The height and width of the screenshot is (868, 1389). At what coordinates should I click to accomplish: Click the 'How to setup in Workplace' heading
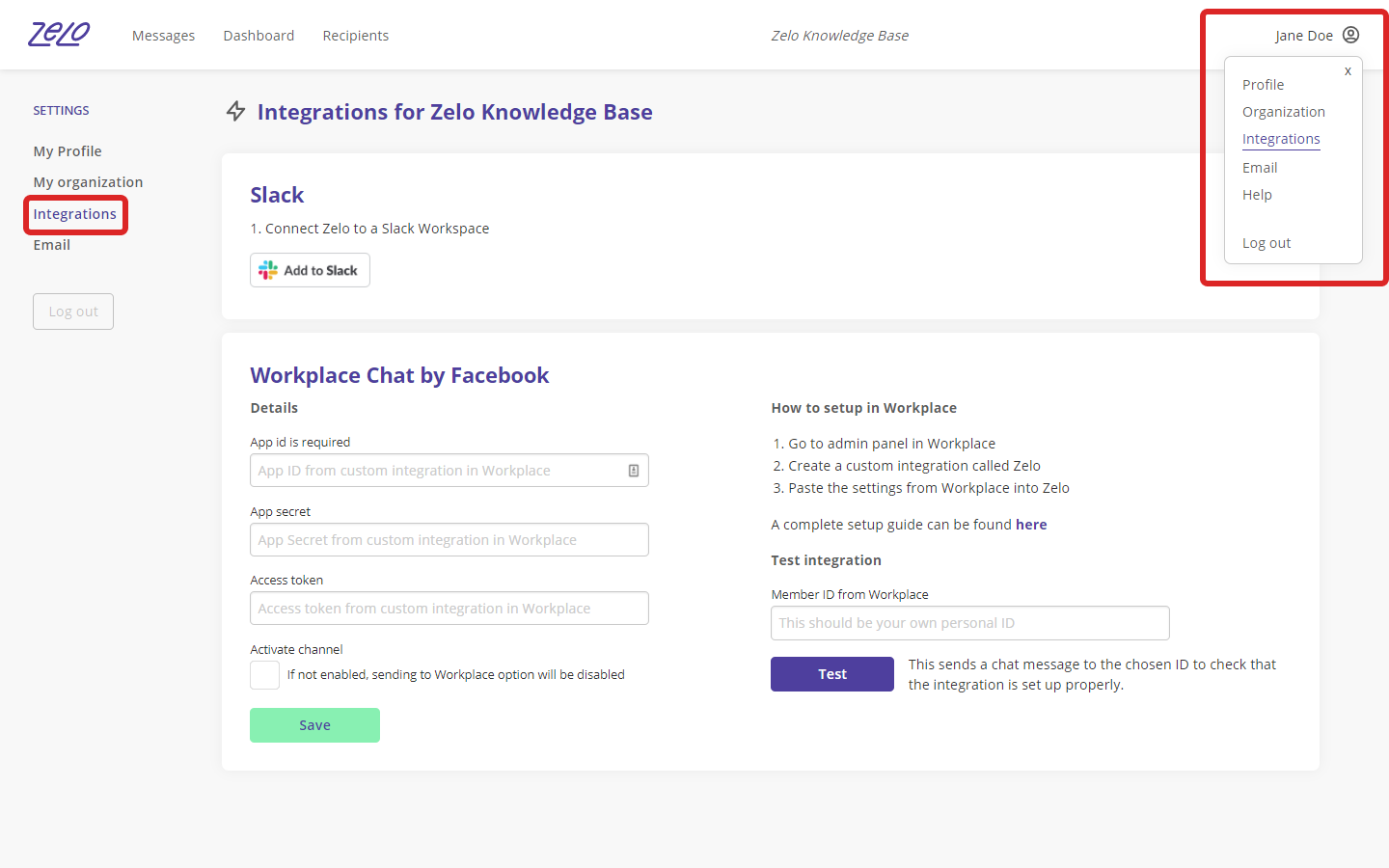[x=864, y=408]
